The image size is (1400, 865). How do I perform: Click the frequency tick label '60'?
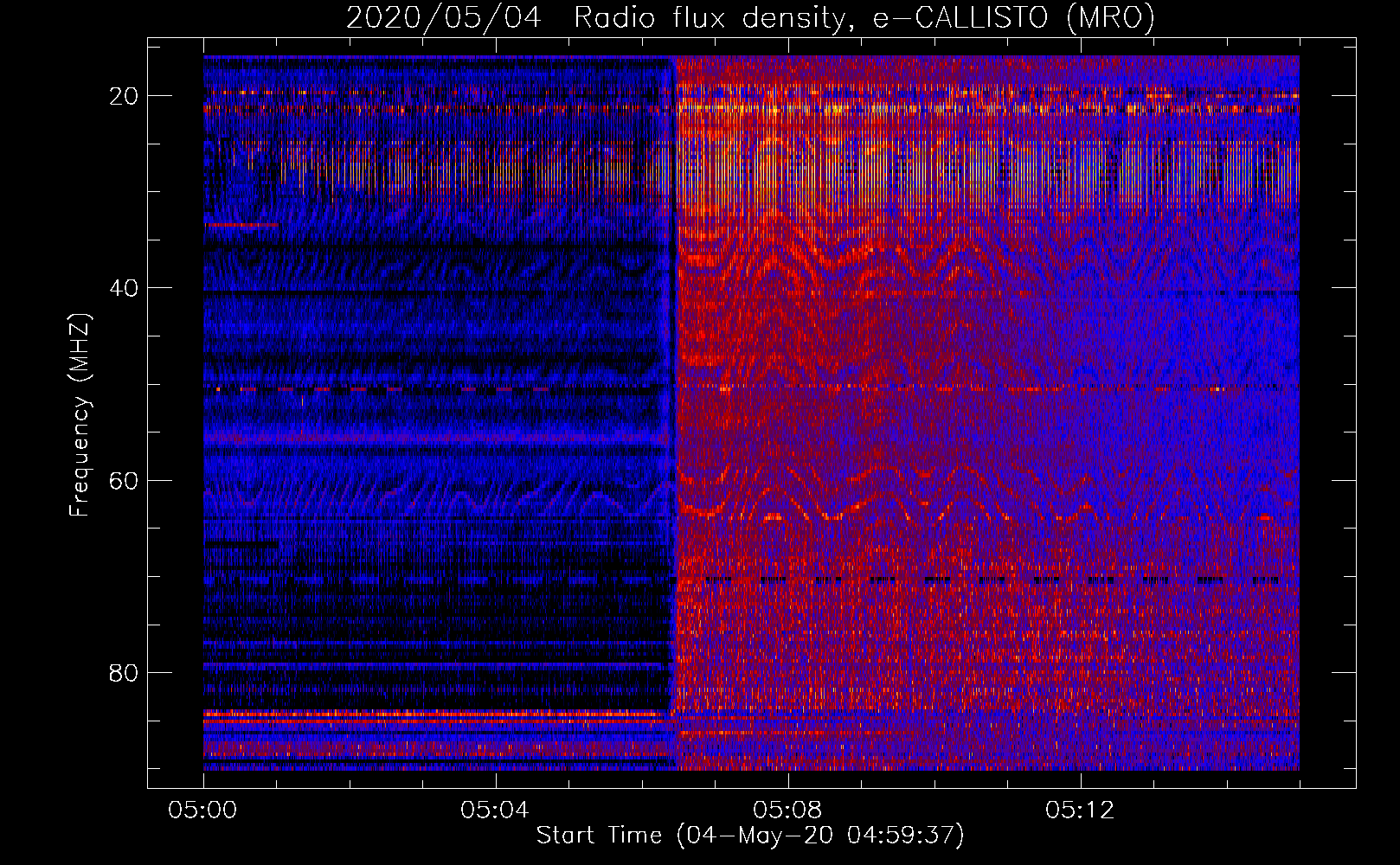pyautogui.click(x=124, y=480)
